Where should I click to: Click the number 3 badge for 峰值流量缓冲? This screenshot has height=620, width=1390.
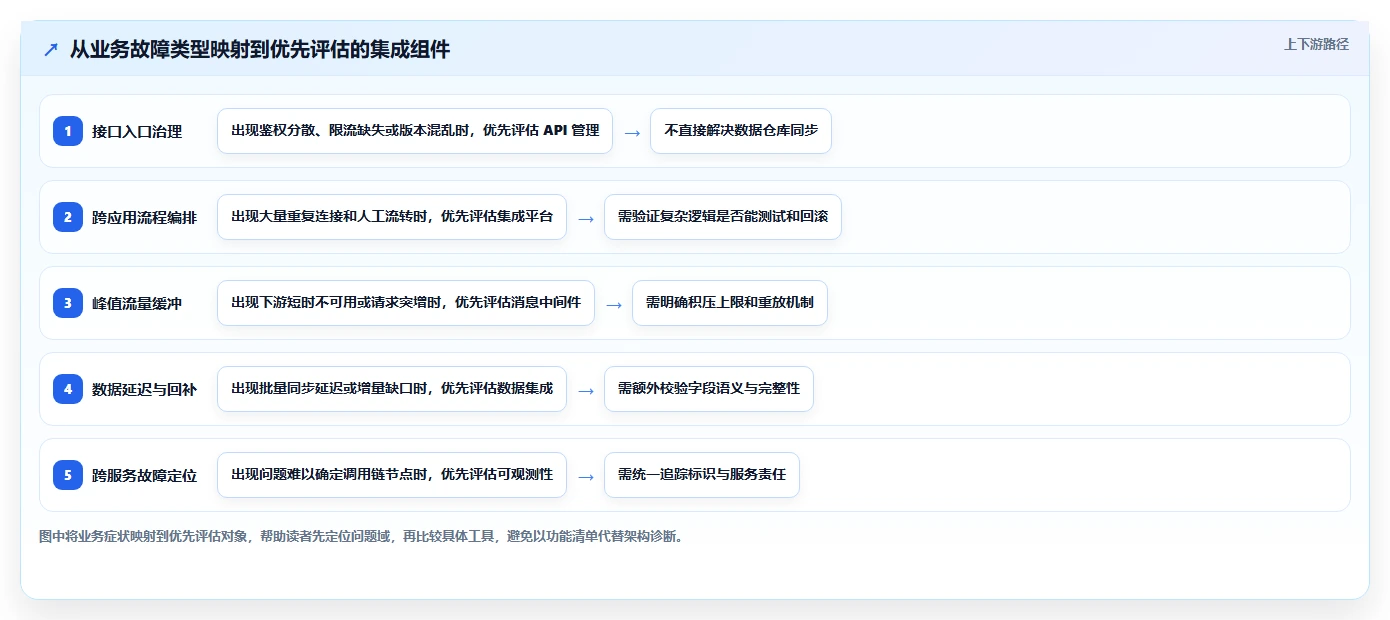point(68,303)
